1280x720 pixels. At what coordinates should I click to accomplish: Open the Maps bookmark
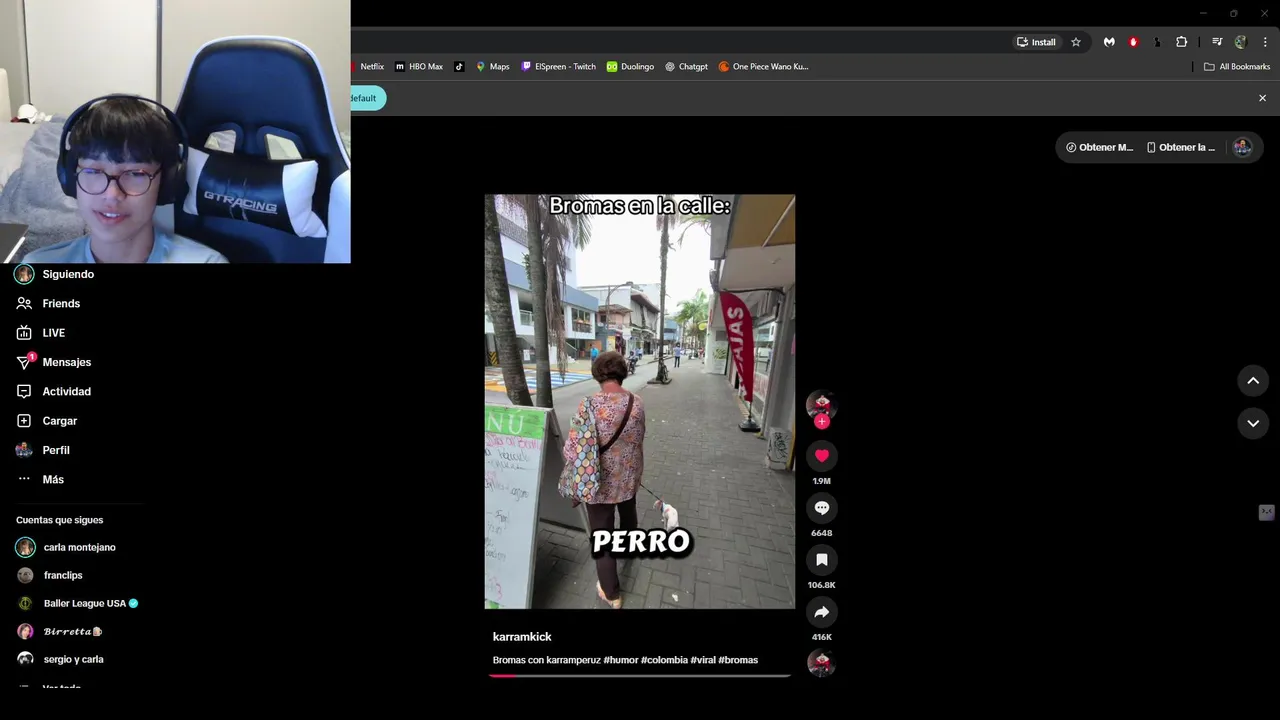[492, 67]
